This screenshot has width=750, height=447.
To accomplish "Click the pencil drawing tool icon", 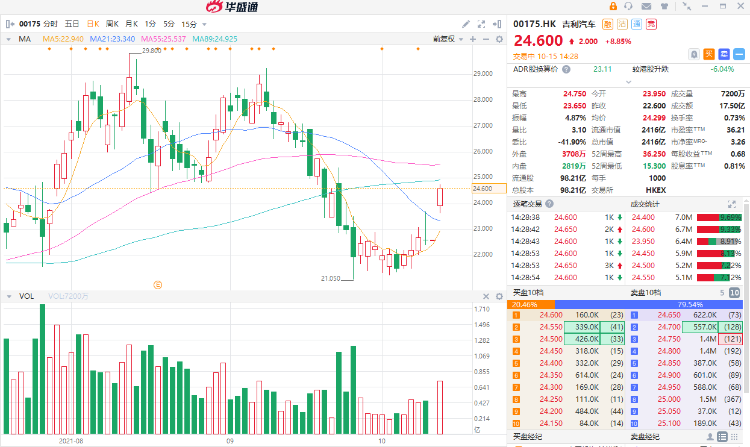I will coord(466,22).
